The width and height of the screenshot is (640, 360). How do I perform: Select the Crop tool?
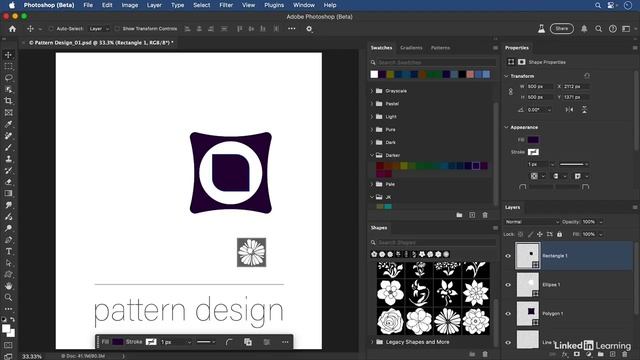point(9,101)
